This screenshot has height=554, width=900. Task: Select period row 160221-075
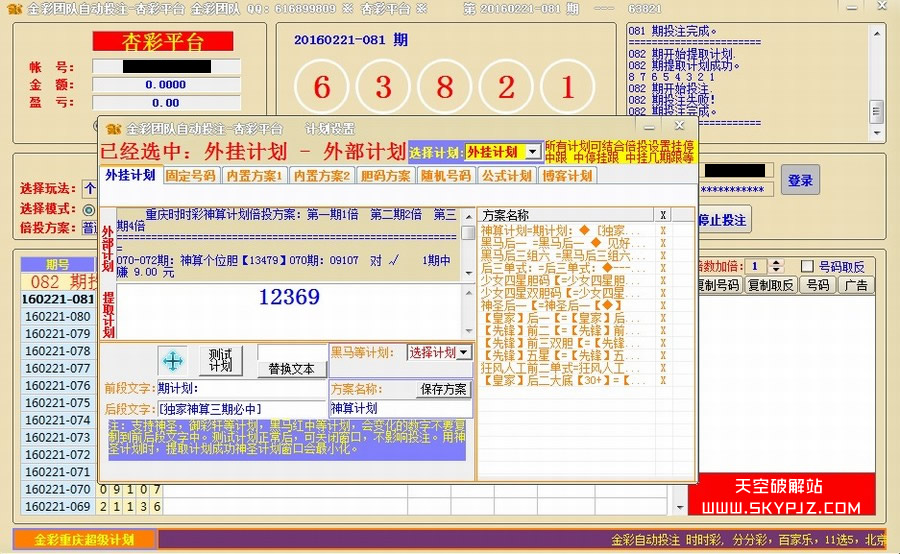point(58,402)
